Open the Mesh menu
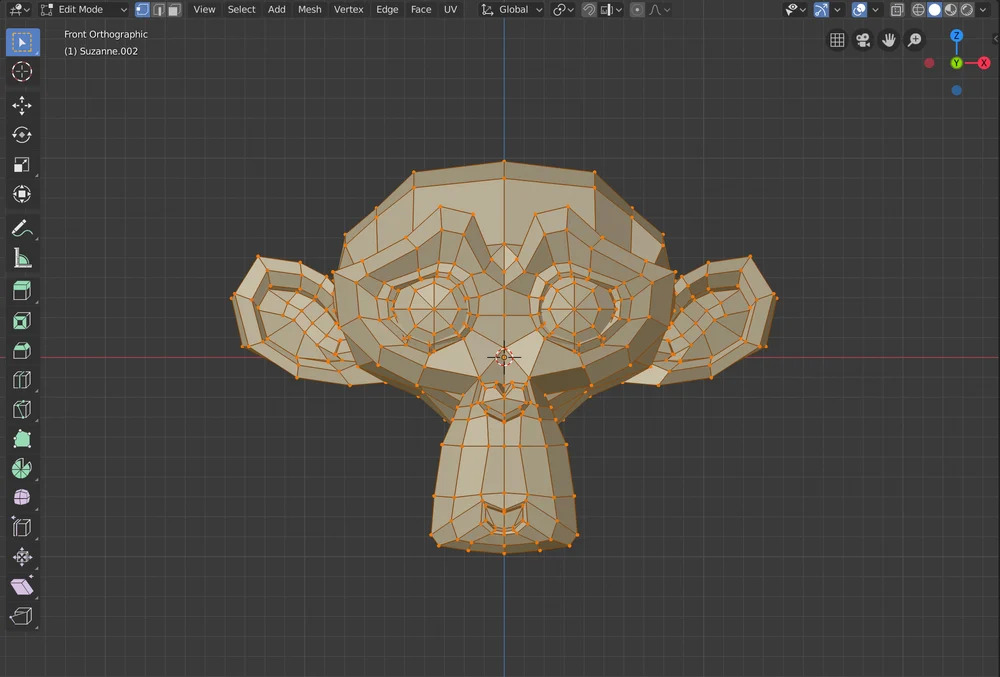The height and width of the screenshot is (677, 1000). click(x=310, y=10)
